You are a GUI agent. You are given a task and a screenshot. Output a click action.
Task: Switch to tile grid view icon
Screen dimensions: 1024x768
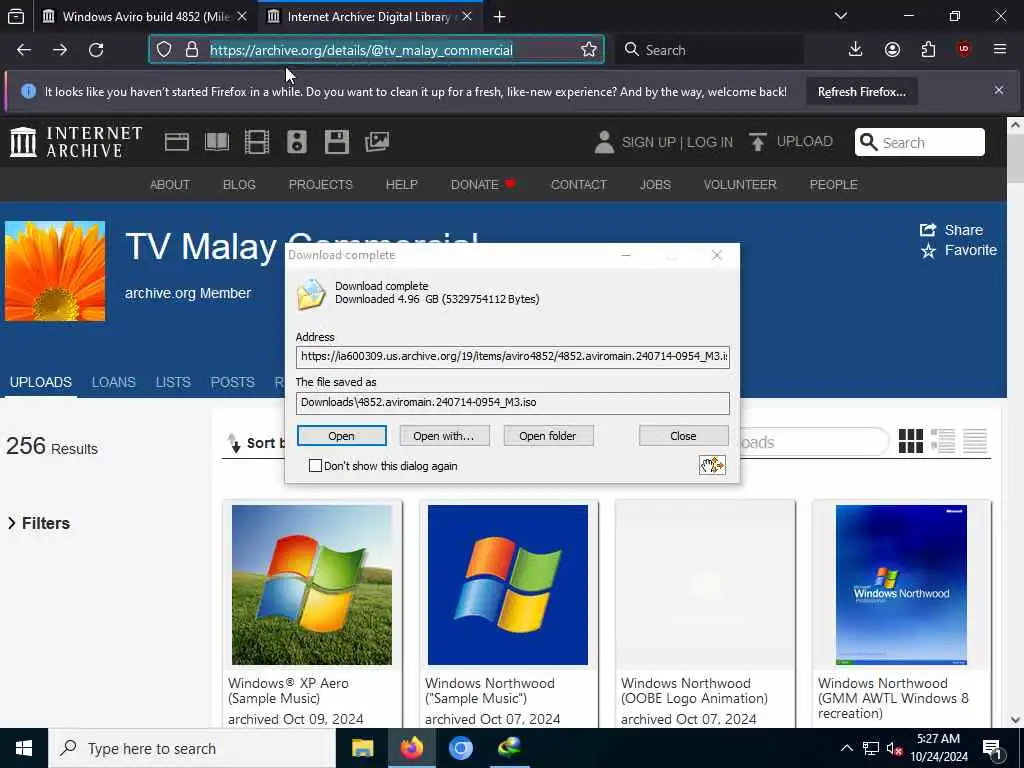(910, 441)
